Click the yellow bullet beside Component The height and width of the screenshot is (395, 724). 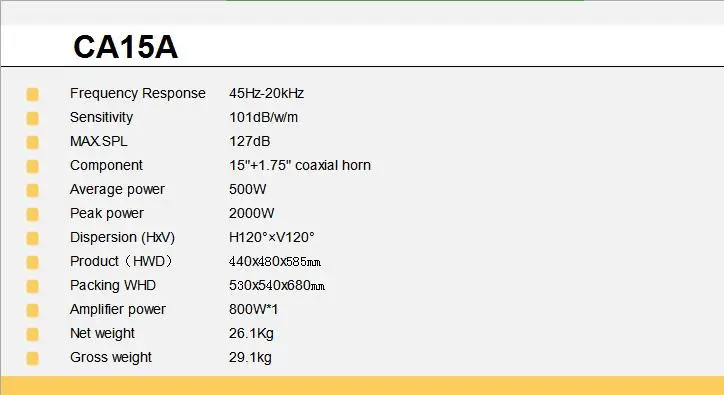pos(32,166)
